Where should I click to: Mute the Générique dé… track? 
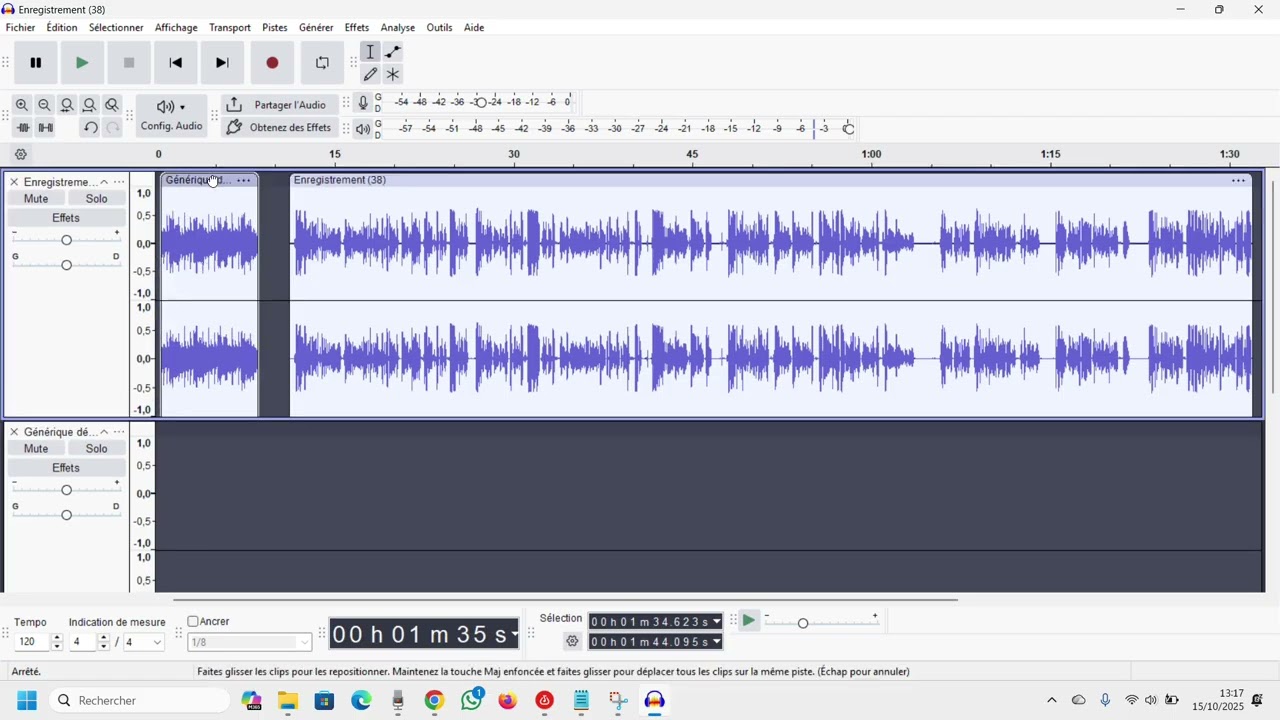tap(36, 449)
